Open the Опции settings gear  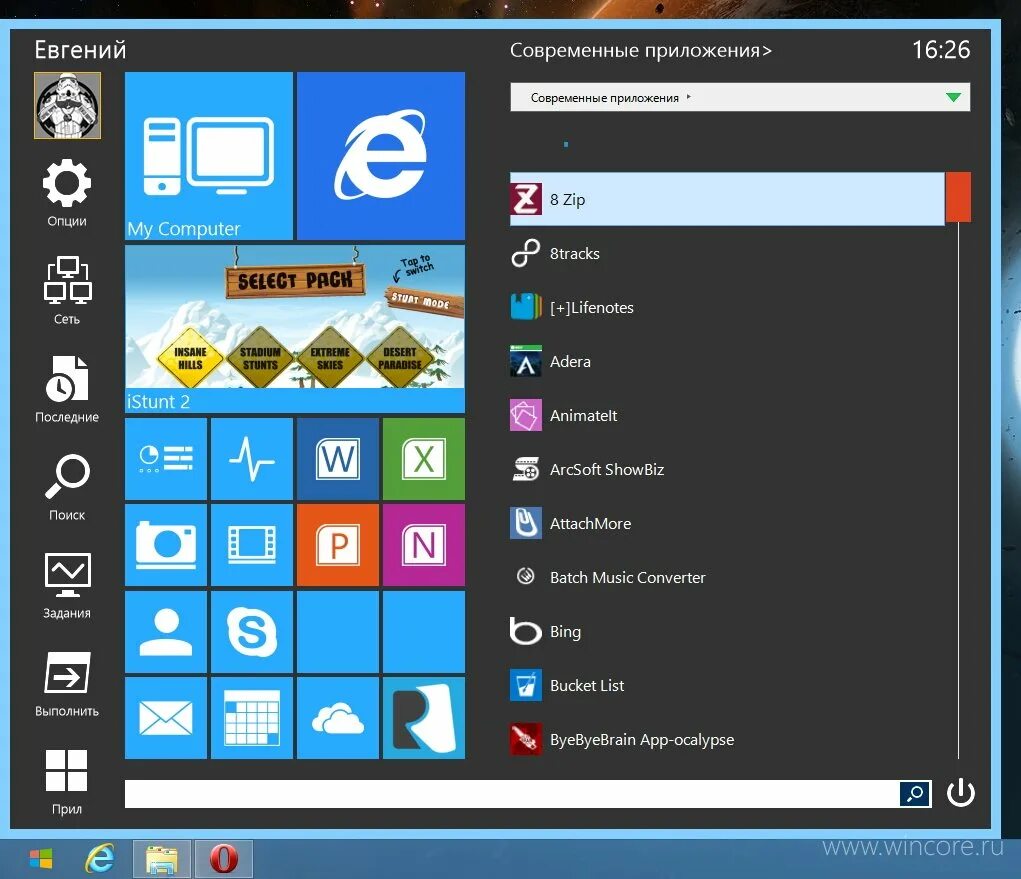click(66, 183)
